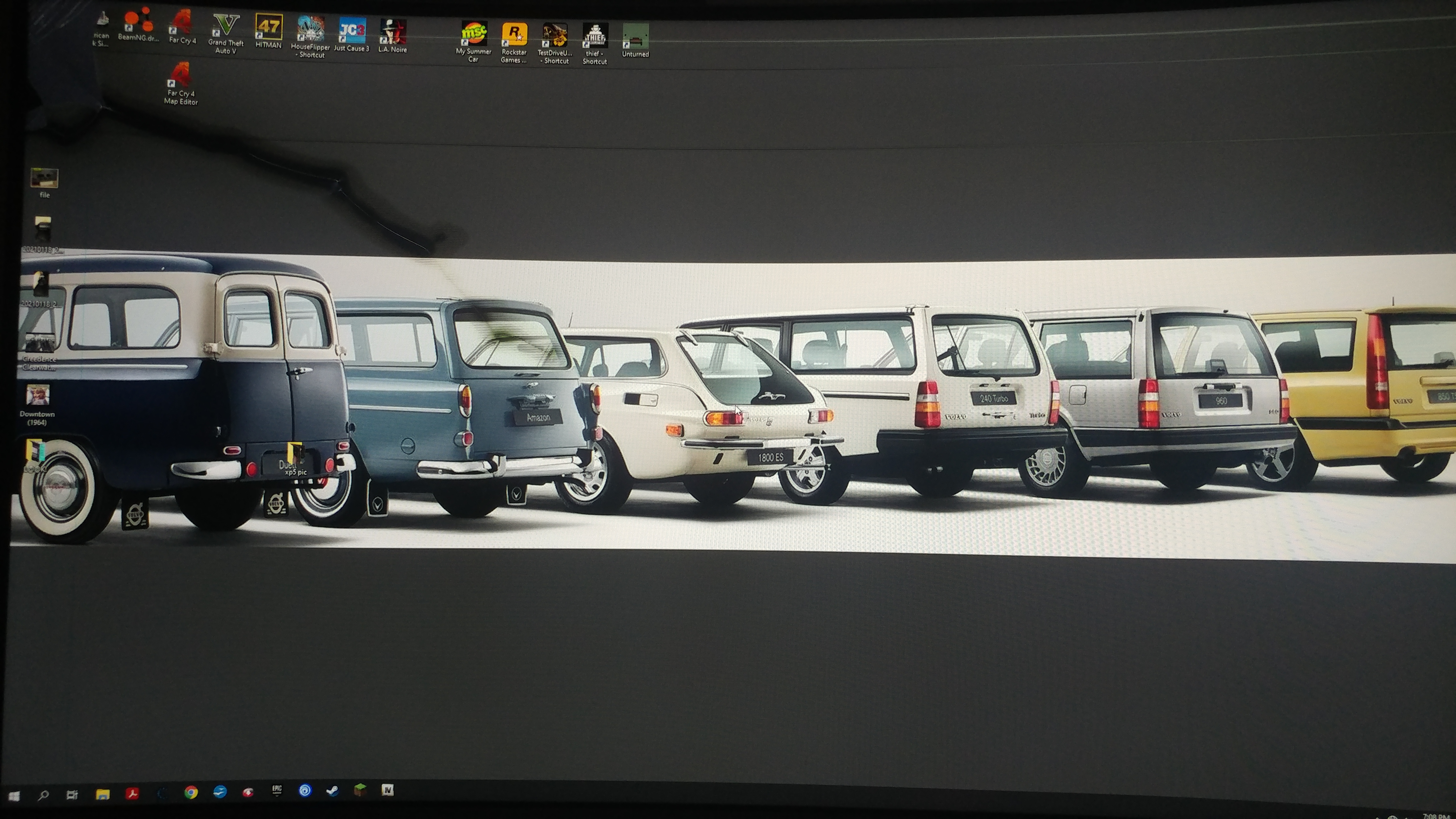1456x819 pixels.
Task: Open My Summer Car shortcut
Action: click(474, 34)
